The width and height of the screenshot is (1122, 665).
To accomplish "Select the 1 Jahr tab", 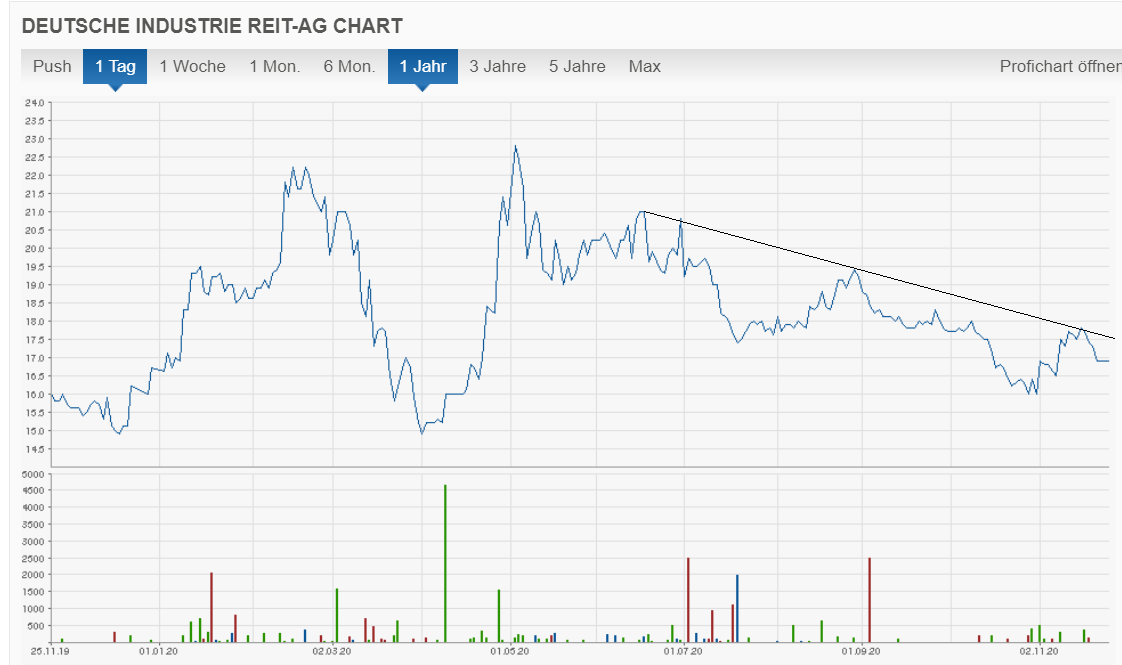I will tap(422, 67).
